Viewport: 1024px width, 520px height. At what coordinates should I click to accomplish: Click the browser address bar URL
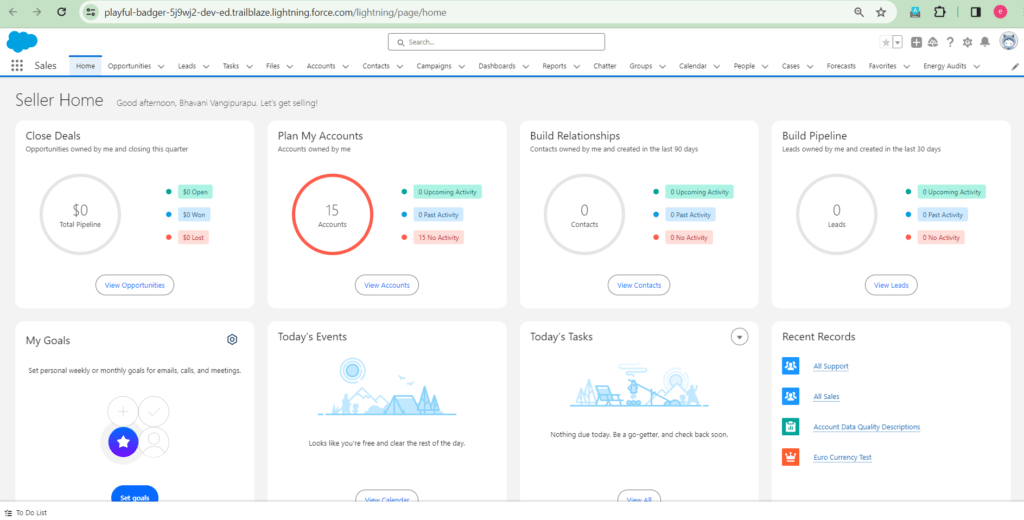(276, 12)
